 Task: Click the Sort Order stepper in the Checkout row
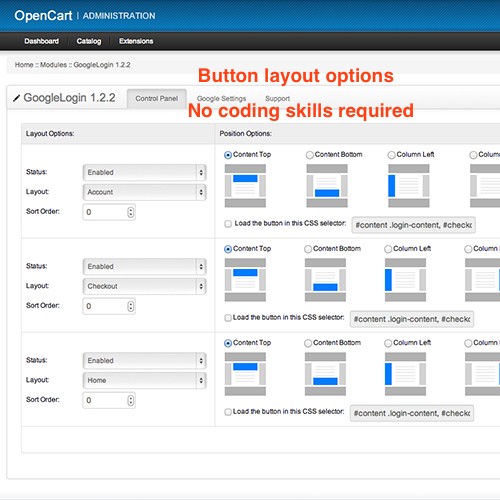coord(131,306)
